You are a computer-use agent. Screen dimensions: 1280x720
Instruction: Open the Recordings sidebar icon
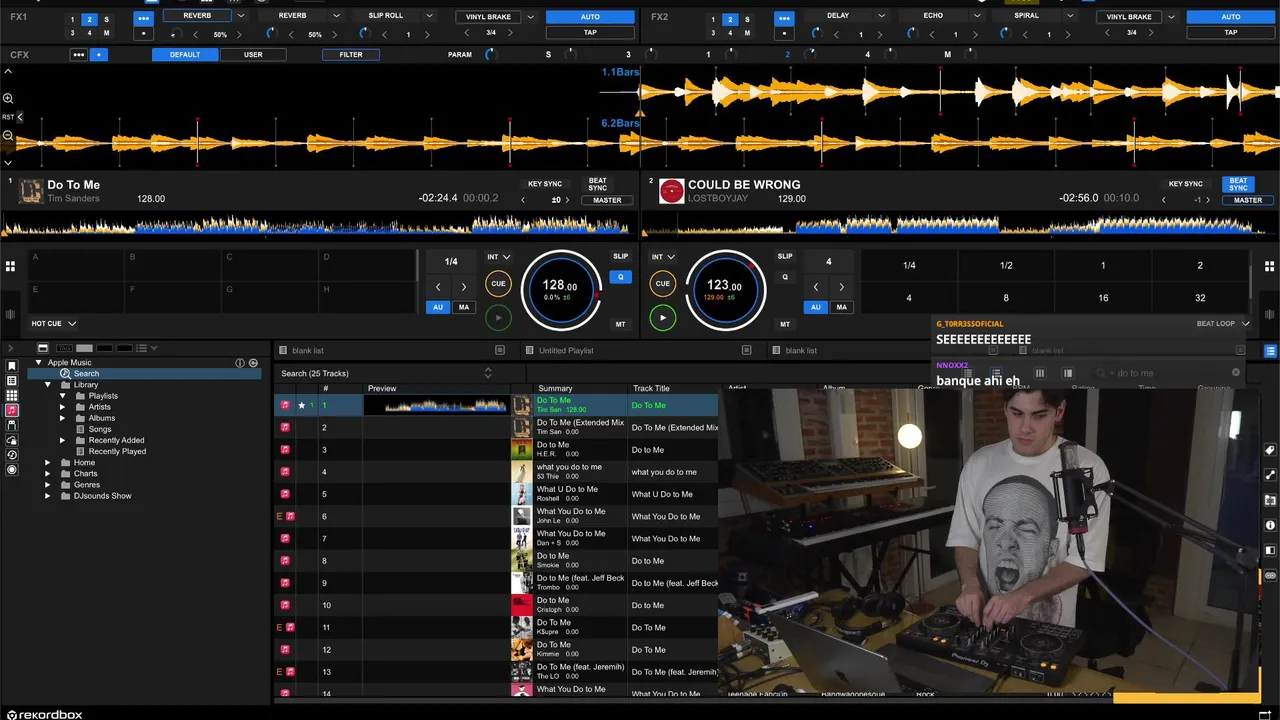(x=12, y=469)
